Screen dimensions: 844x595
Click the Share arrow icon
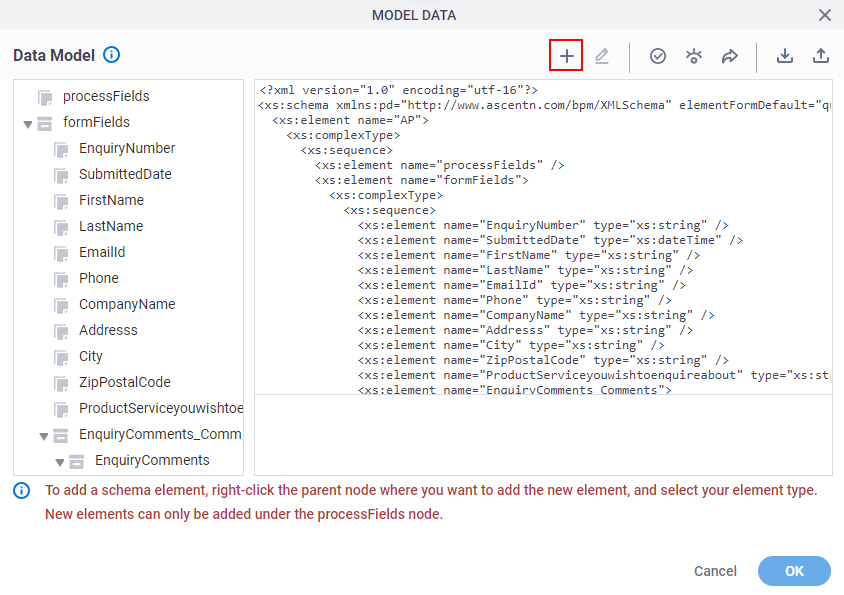[x=729, y=56]
